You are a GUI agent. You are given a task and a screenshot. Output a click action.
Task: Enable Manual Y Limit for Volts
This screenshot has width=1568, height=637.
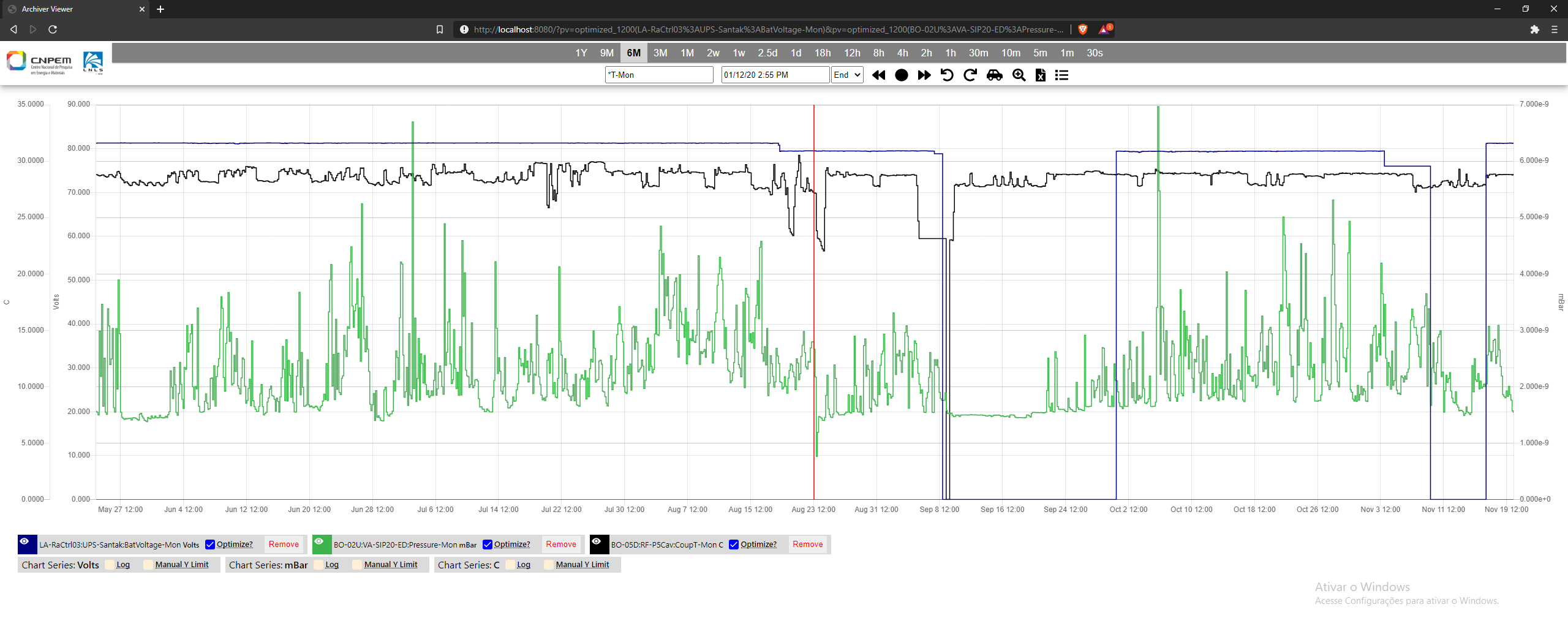pyautogui.click(x=148, y=565)
